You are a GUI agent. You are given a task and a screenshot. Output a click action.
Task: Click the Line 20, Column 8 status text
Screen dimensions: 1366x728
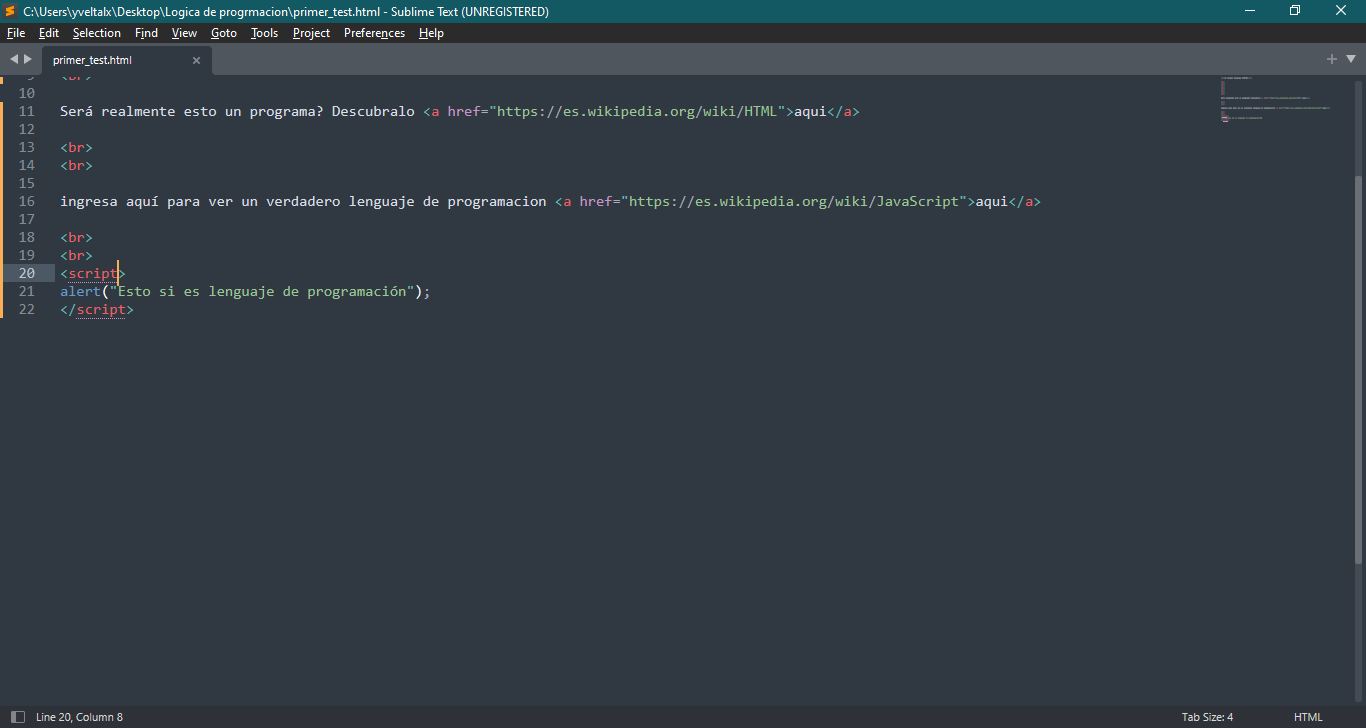click(79, 717)
